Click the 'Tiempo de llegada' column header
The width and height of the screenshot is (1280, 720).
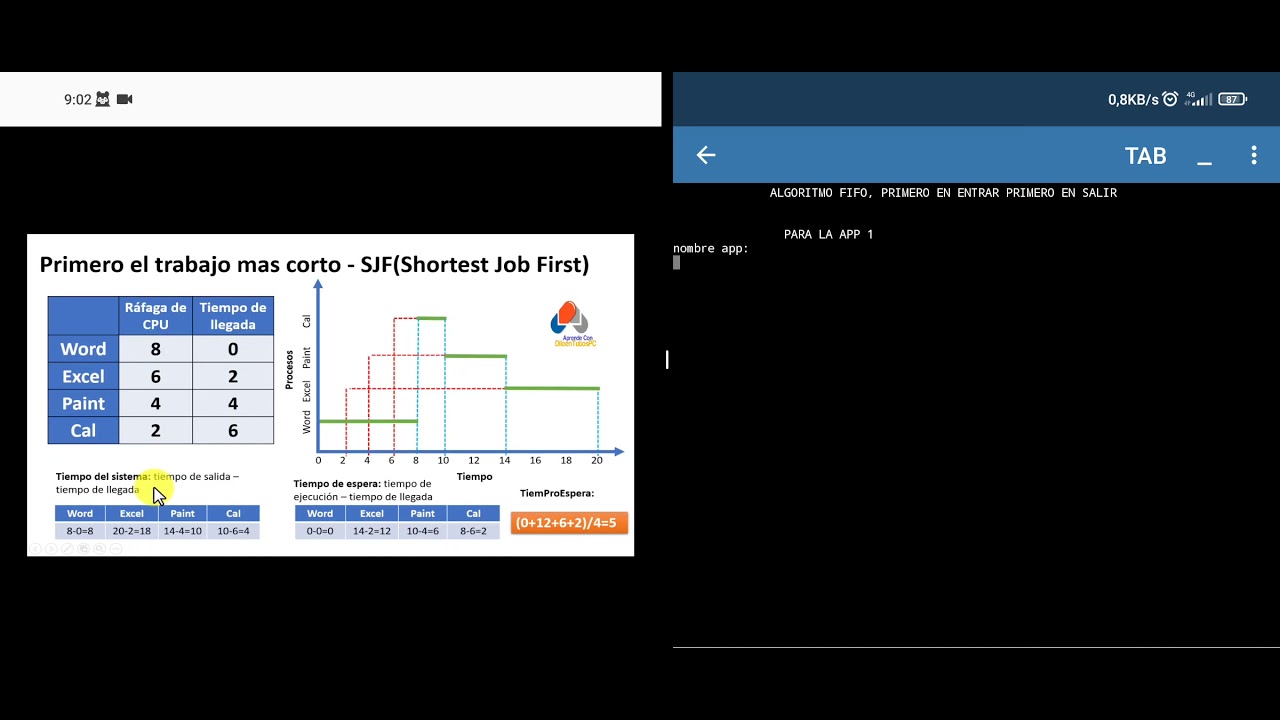point(233,315)
